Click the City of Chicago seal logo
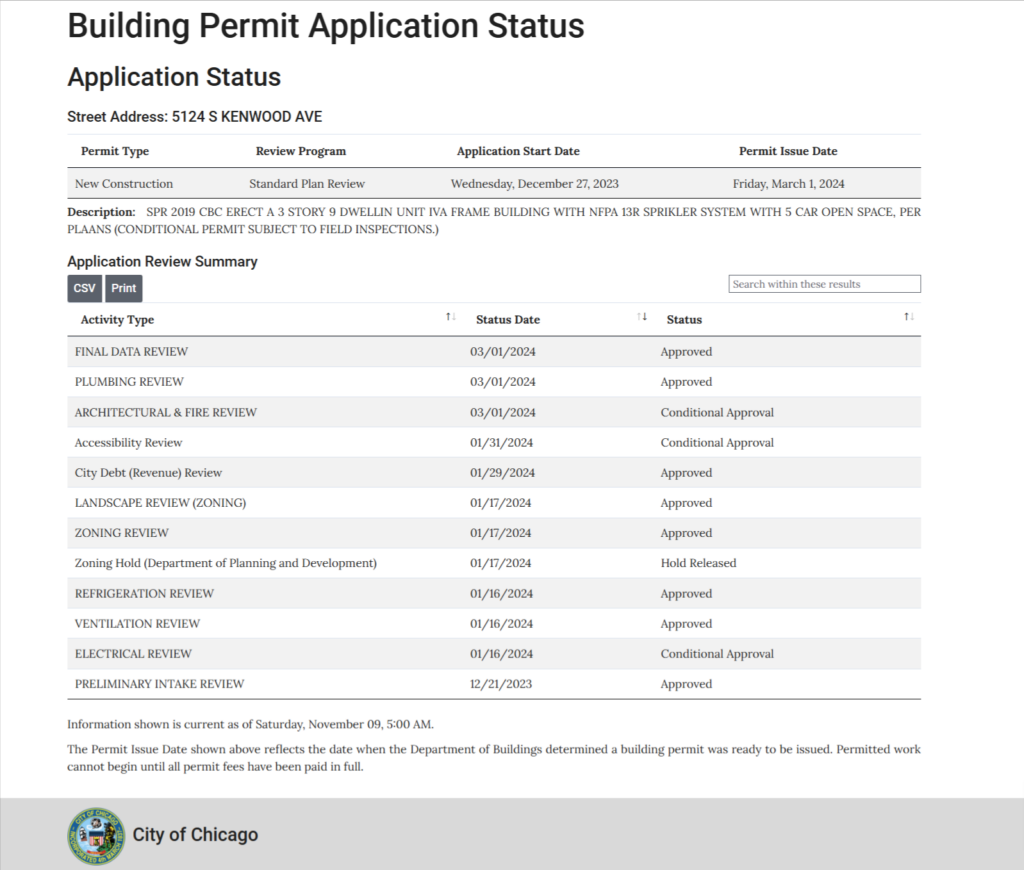This screenshot has height=870, width=1024. [95, 836]
